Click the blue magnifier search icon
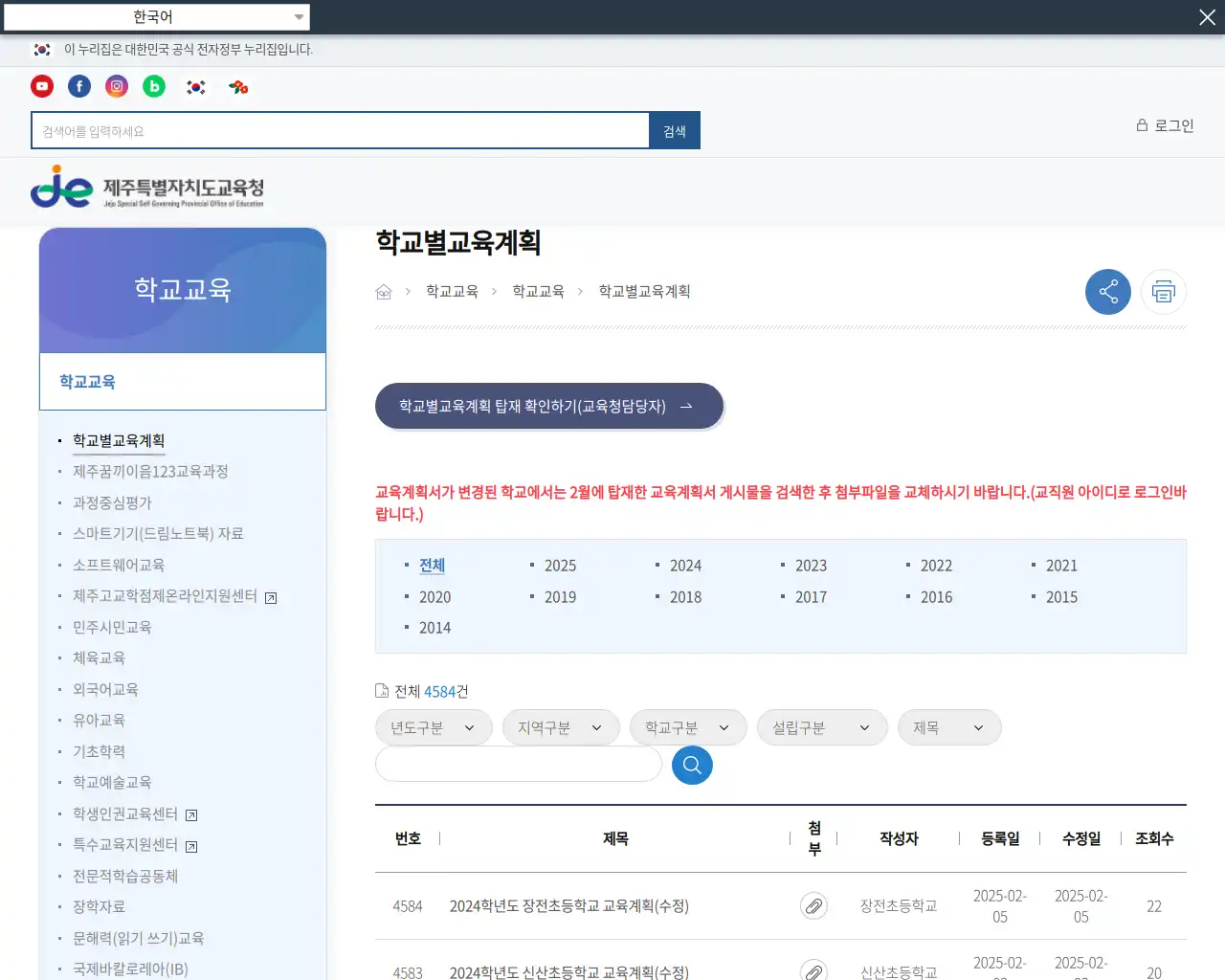 coord(692,765)
